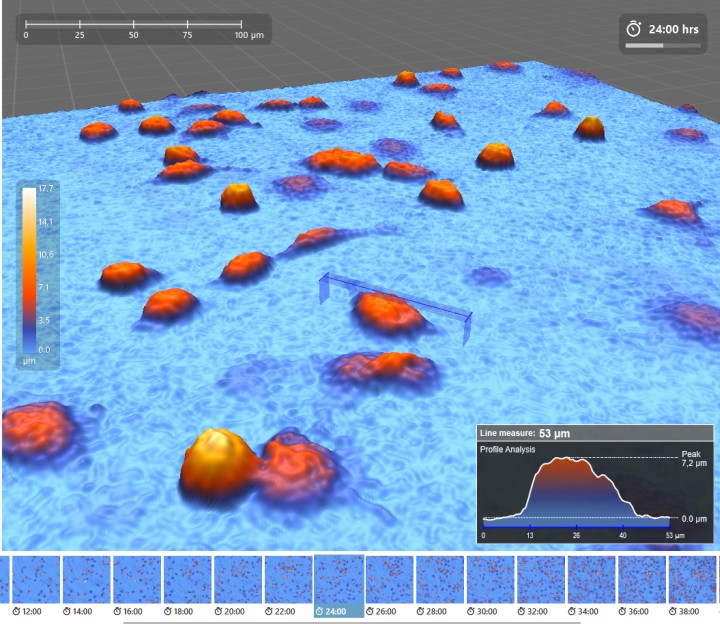This screenshot has width=720, height=624.
Task: Switch to the 22:00 time frame
Action: pos(288,580)
